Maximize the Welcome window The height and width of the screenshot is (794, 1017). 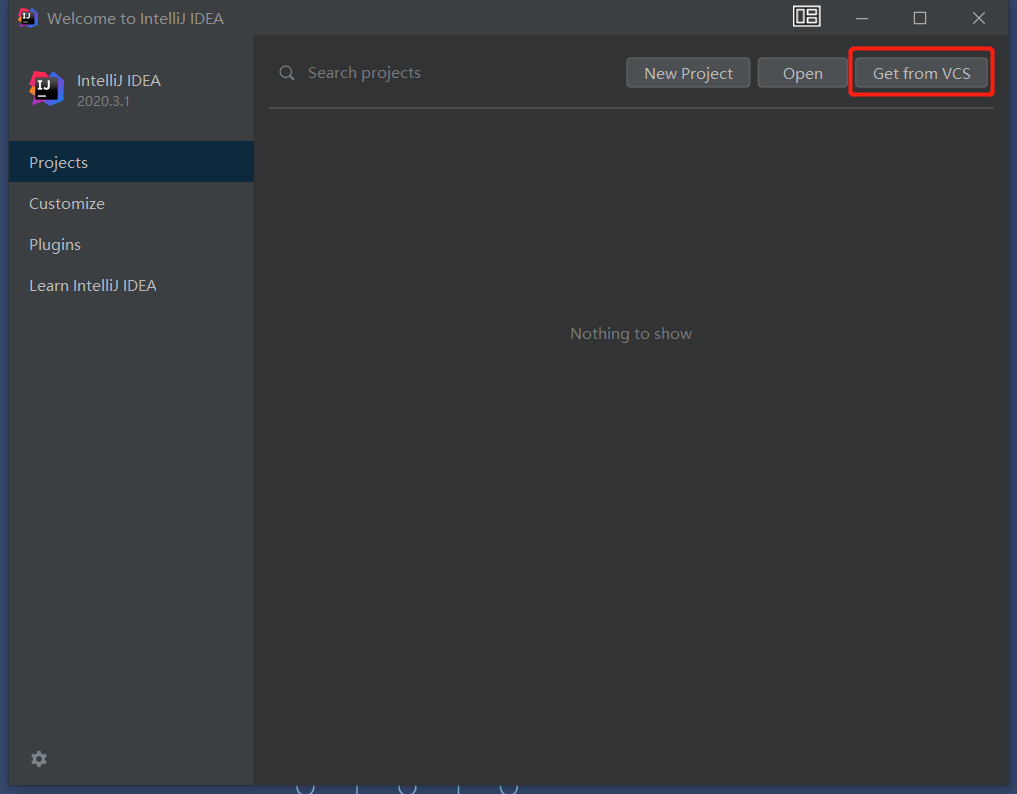click(x=920, y=18)
